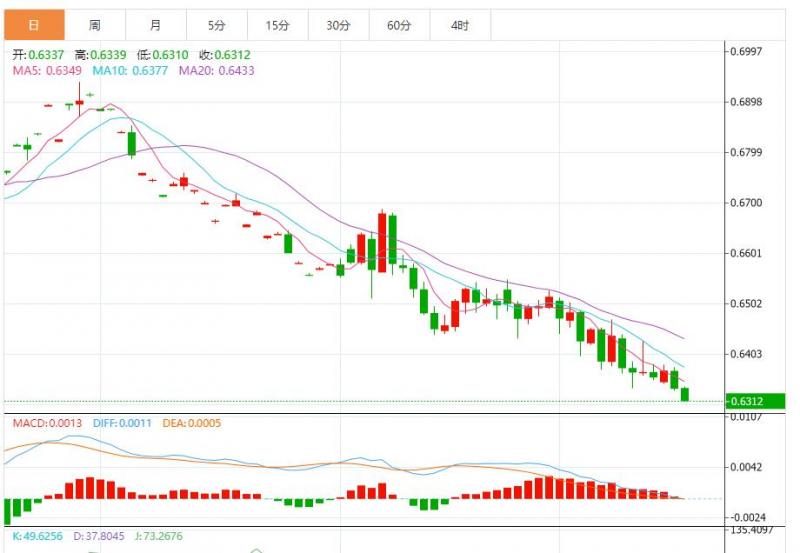This screenshot has height=553, width=800.
Task: Click the 收:0.6312 close price value
Action: tap(225, 55)
